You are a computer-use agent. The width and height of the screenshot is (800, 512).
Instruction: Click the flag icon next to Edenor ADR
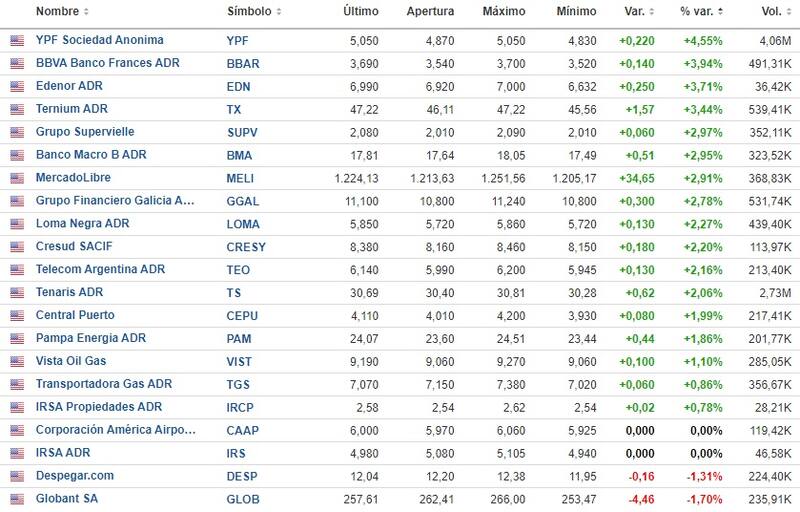click(x=16, y=87)
